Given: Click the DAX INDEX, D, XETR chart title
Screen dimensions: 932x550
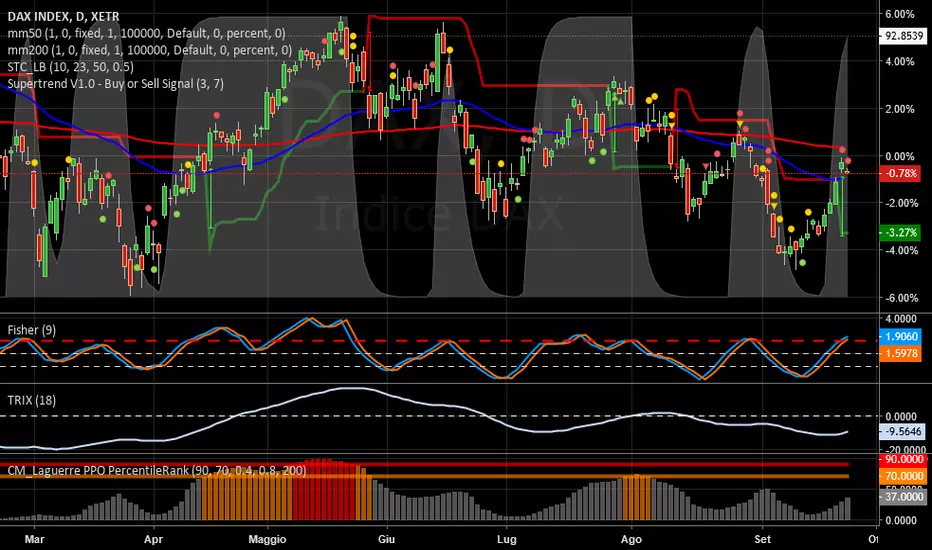Looking at the screenshot, I should pos(64,17).
